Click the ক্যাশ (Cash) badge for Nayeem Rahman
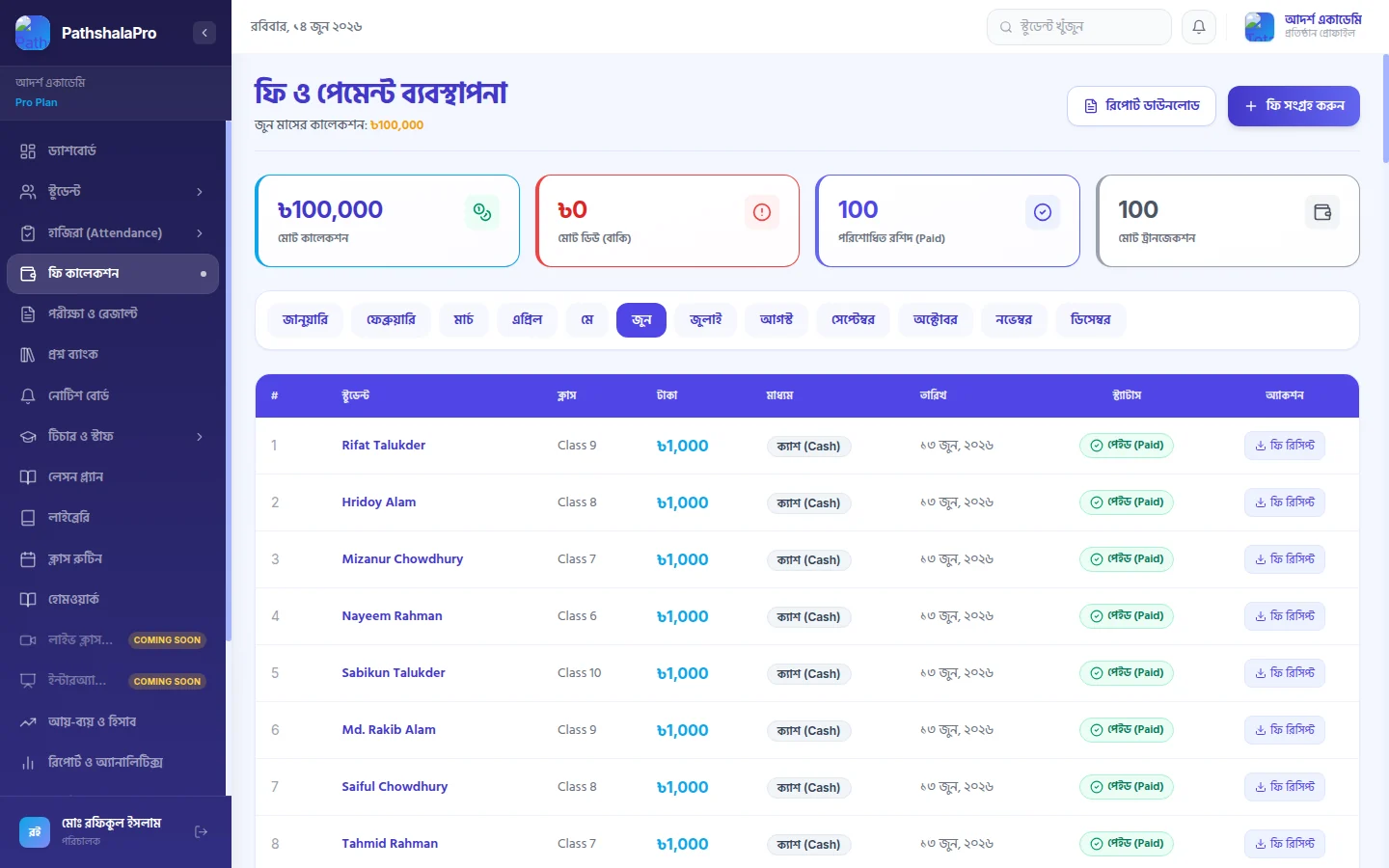The image size is (1389, 868). 808,616
